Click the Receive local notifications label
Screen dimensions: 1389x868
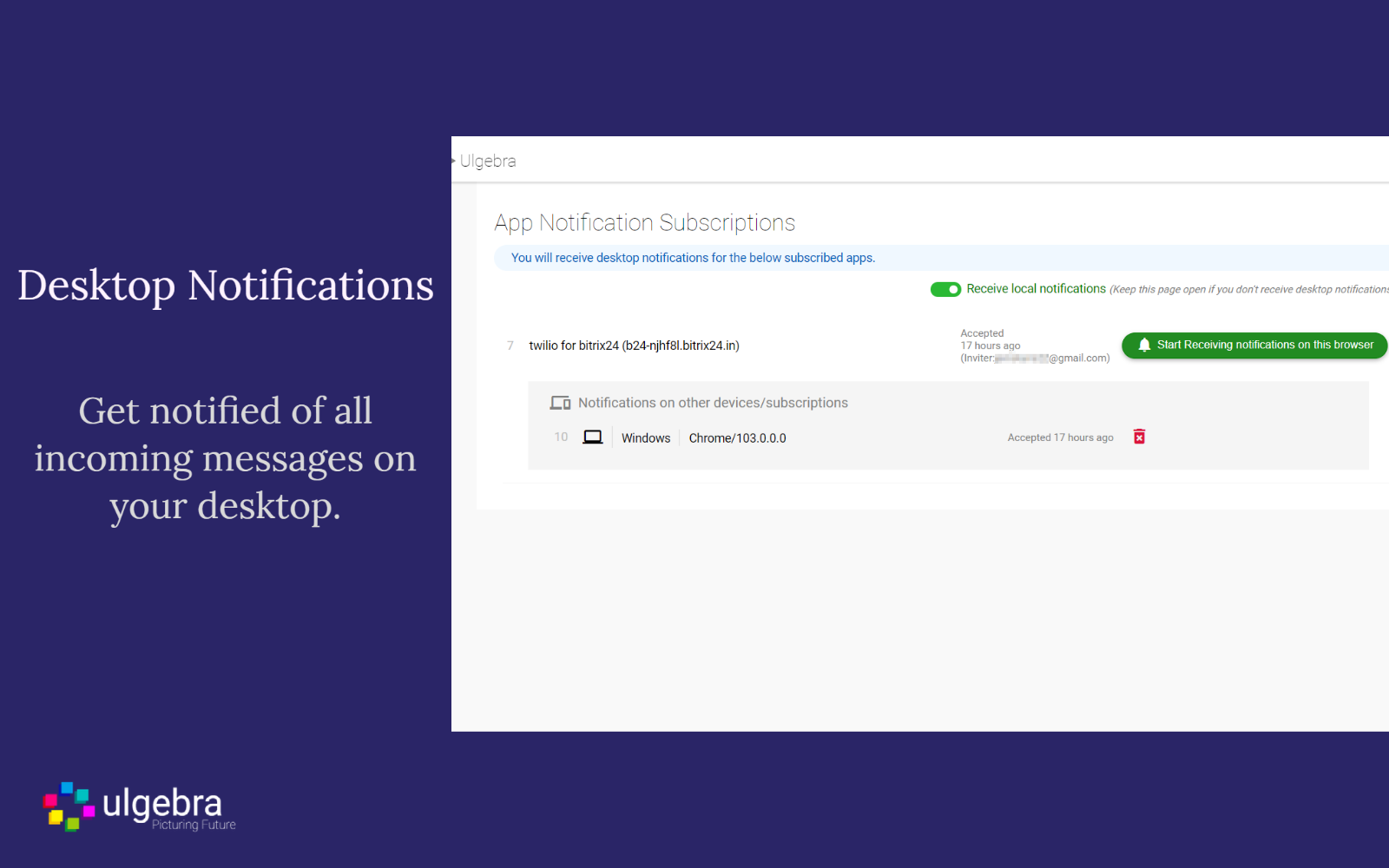click(1036, 289)
